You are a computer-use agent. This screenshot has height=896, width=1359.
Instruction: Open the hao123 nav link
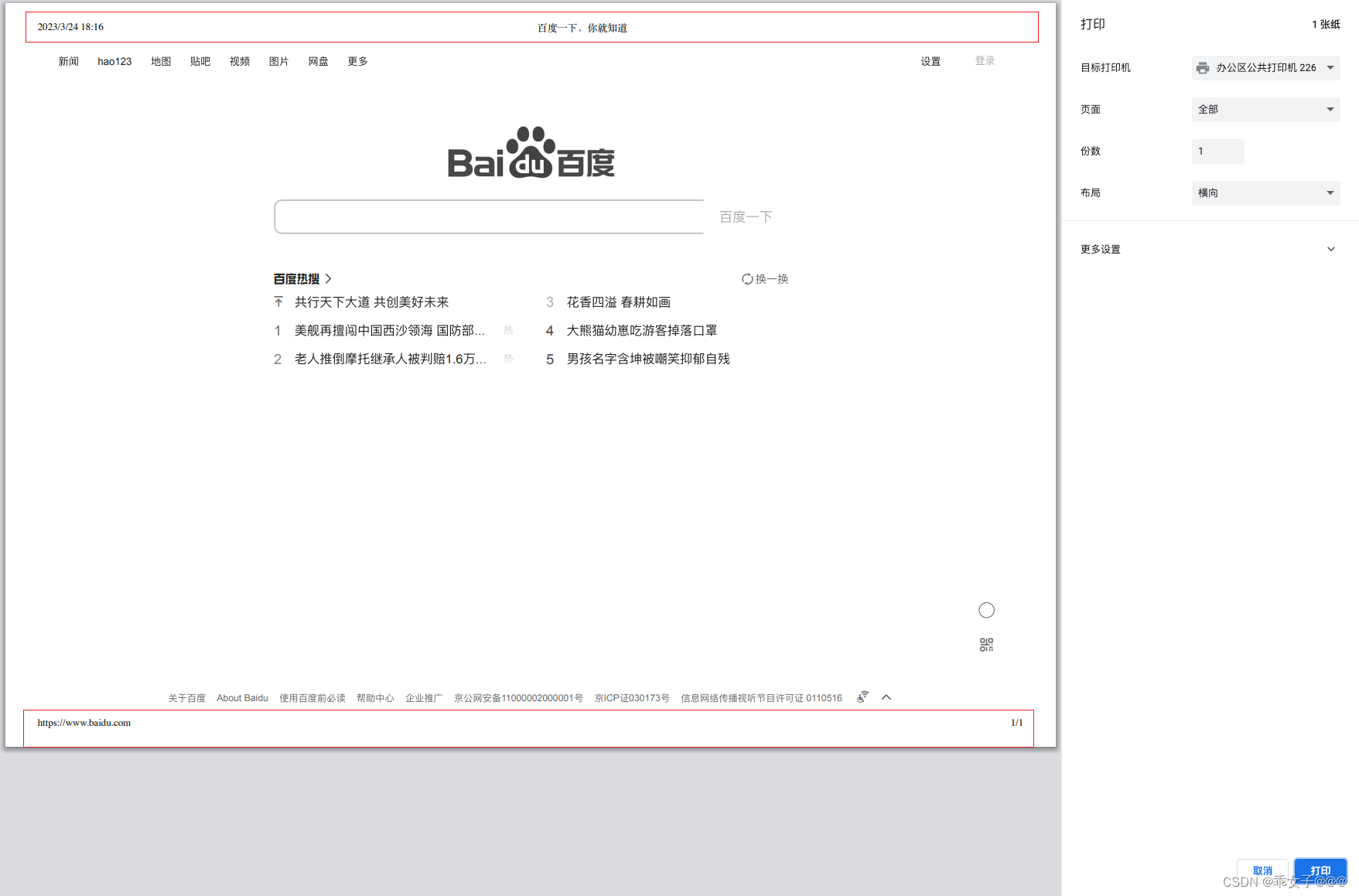tap(114, 62)
